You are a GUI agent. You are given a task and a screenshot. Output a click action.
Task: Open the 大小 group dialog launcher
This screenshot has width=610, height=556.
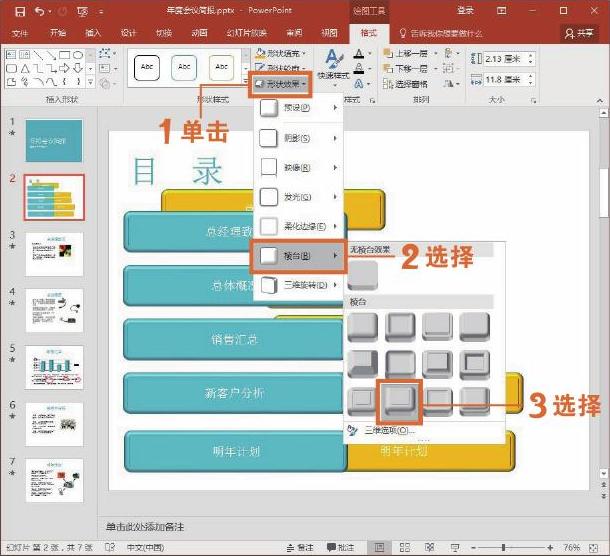pyautogui.click(x=533, y=100)
